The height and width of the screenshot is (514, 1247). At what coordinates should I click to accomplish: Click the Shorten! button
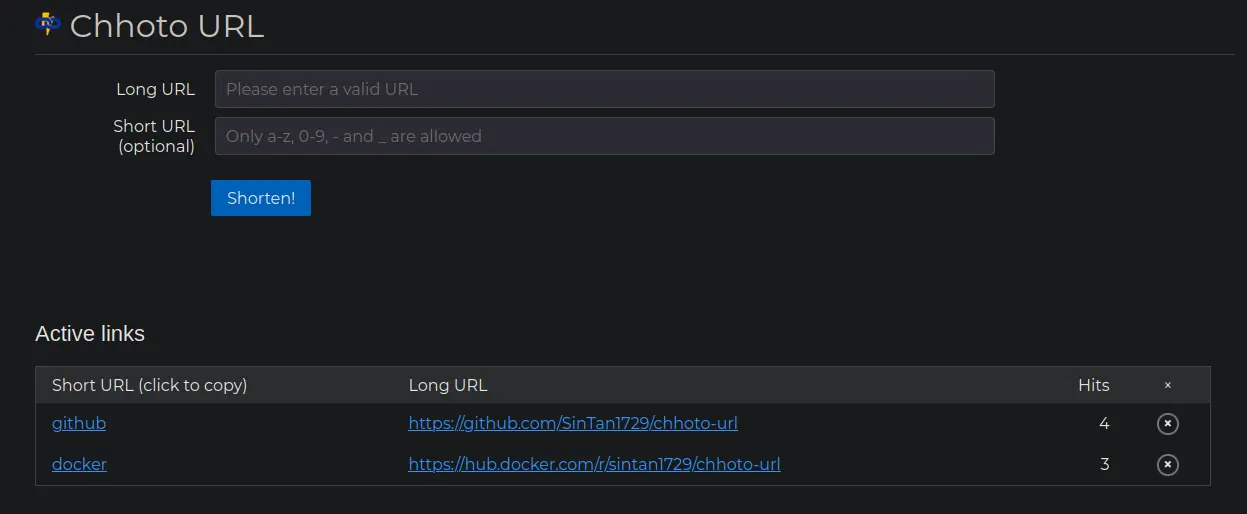261,198
